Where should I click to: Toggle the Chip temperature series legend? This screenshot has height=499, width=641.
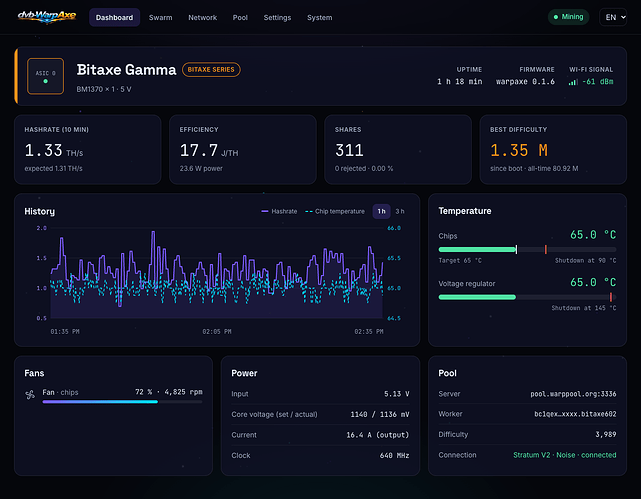point(335,211)
